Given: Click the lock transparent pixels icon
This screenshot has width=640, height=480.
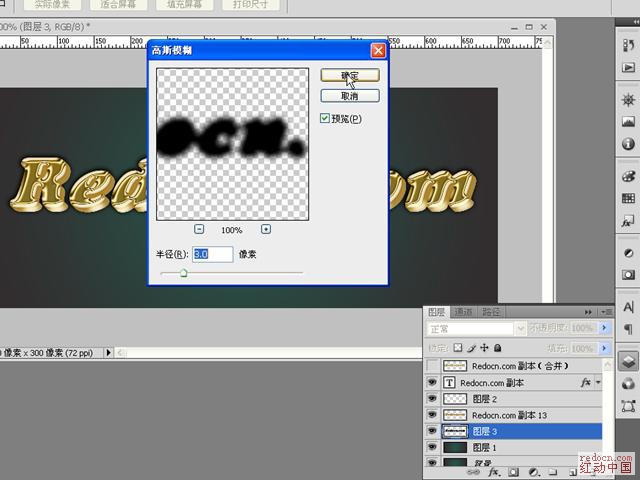Looking at the screenshot, I should coord(459,348).
